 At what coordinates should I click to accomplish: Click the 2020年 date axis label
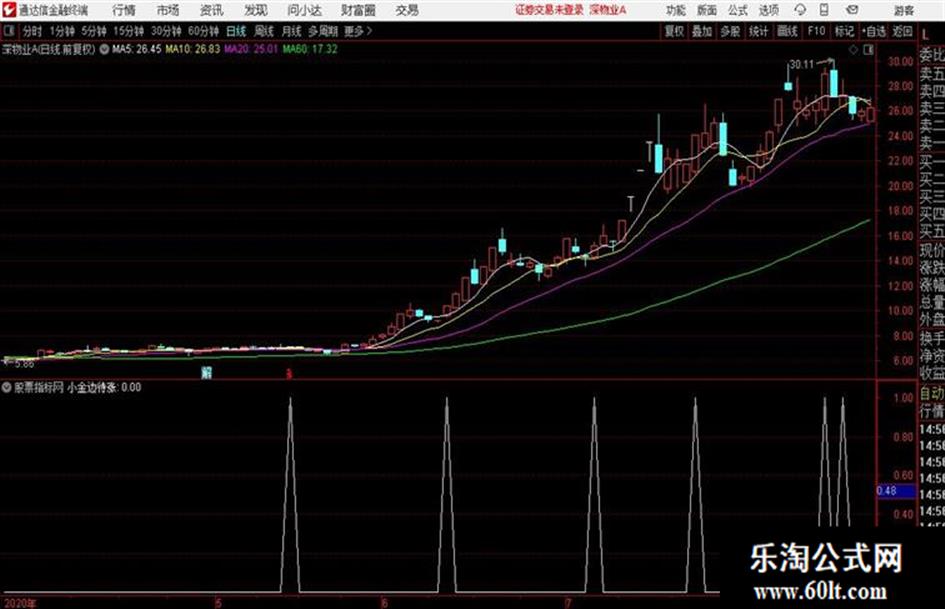[x=20, y=603]
